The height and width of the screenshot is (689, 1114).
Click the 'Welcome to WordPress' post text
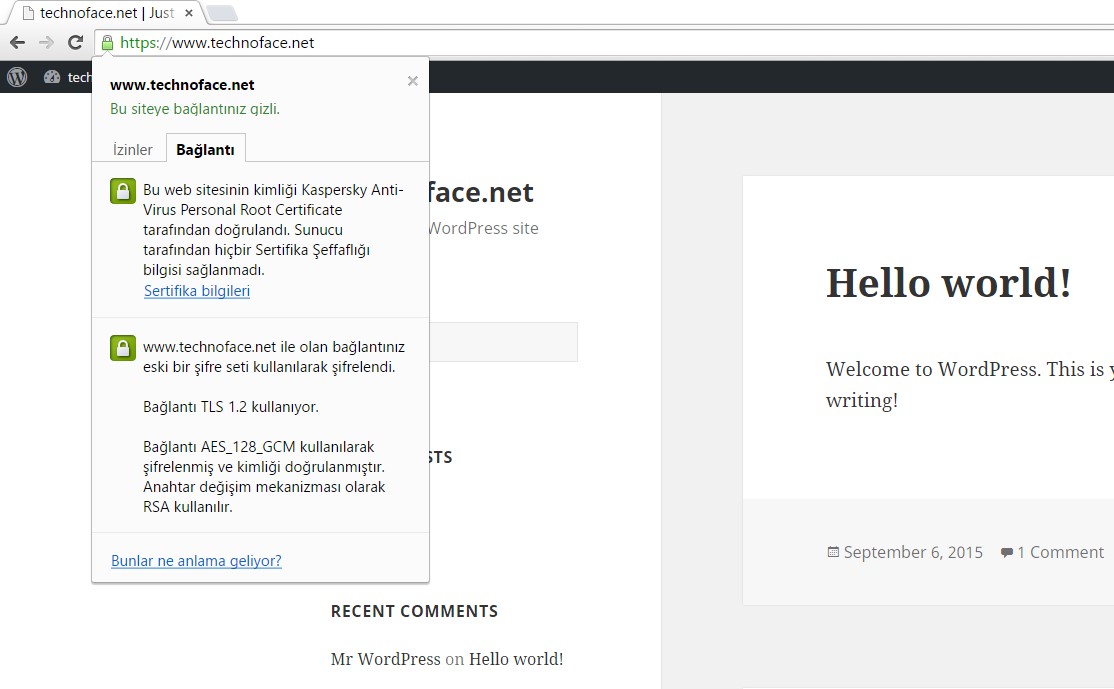(x=970, y=384)
